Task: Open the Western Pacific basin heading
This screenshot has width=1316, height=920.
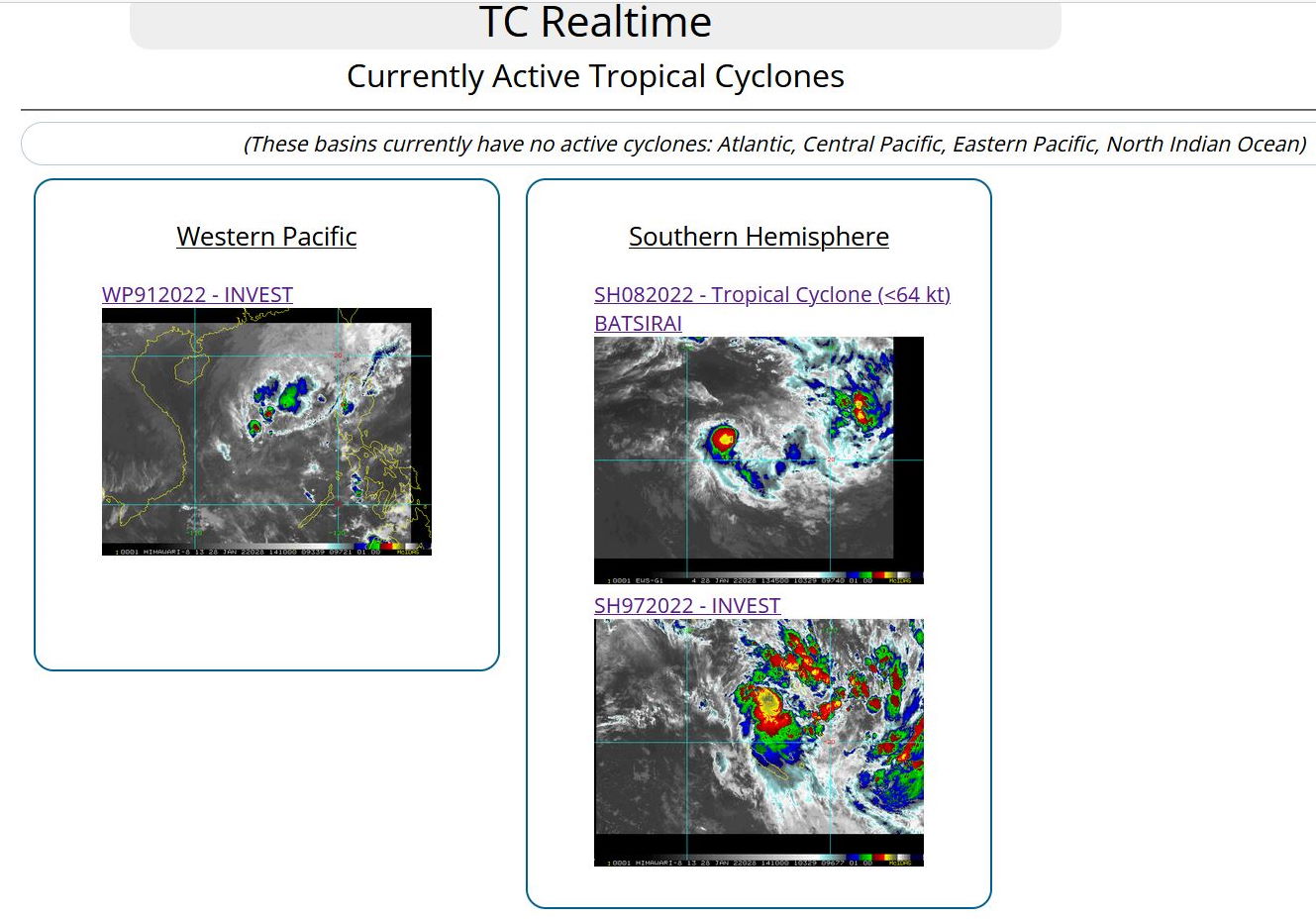Action: click(x=266, y=237)
